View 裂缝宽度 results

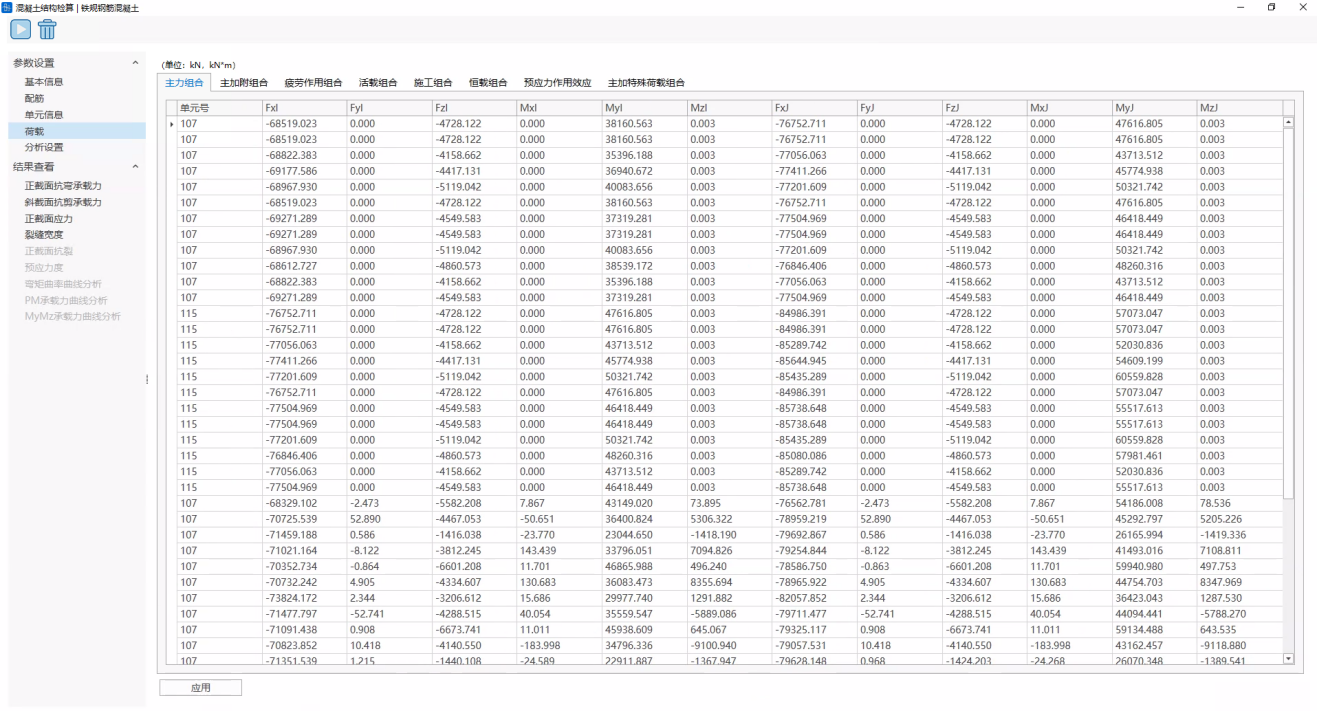[44, 234]
